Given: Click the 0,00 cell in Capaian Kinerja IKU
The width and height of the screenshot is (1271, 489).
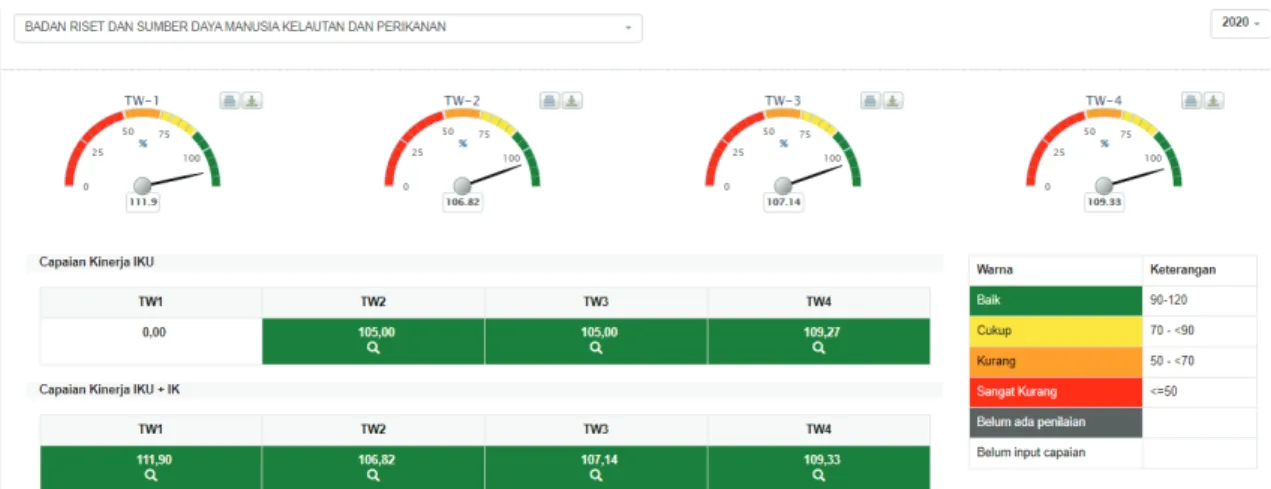Looking at the screenshot, I should (151, 341).
